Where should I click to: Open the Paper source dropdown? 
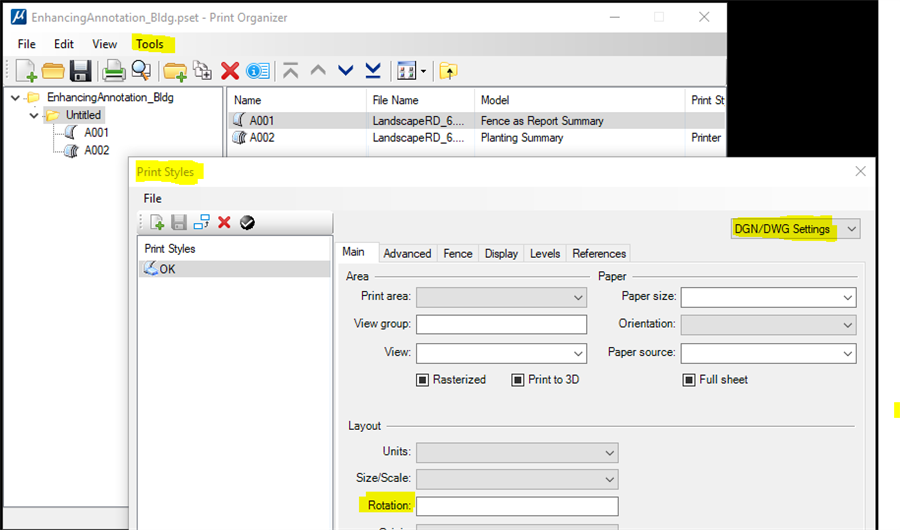coord(768,353)
